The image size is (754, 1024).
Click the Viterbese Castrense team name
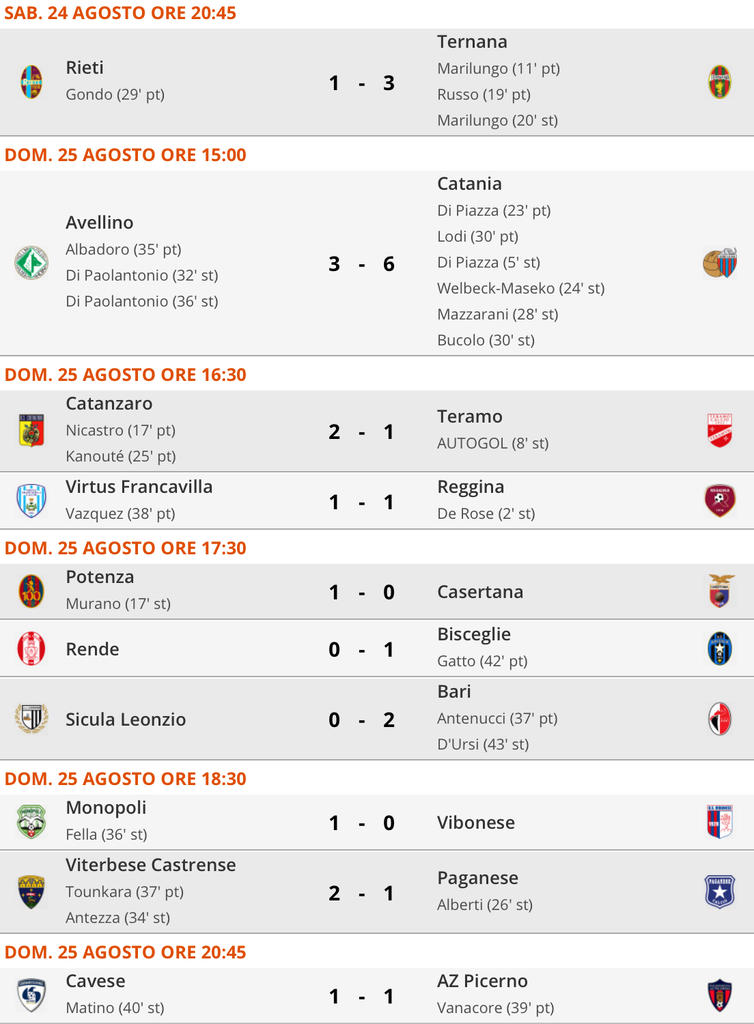coord(151,865)
